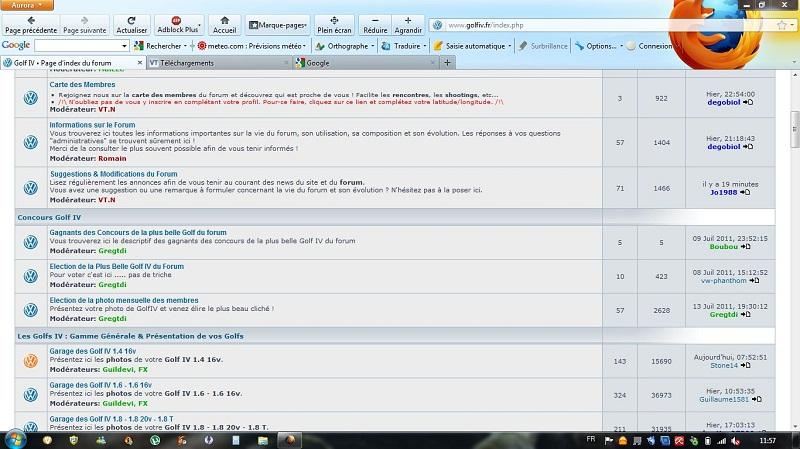Open Action Center flag icon in tray

pyautogui.click(x=609, y=441)
